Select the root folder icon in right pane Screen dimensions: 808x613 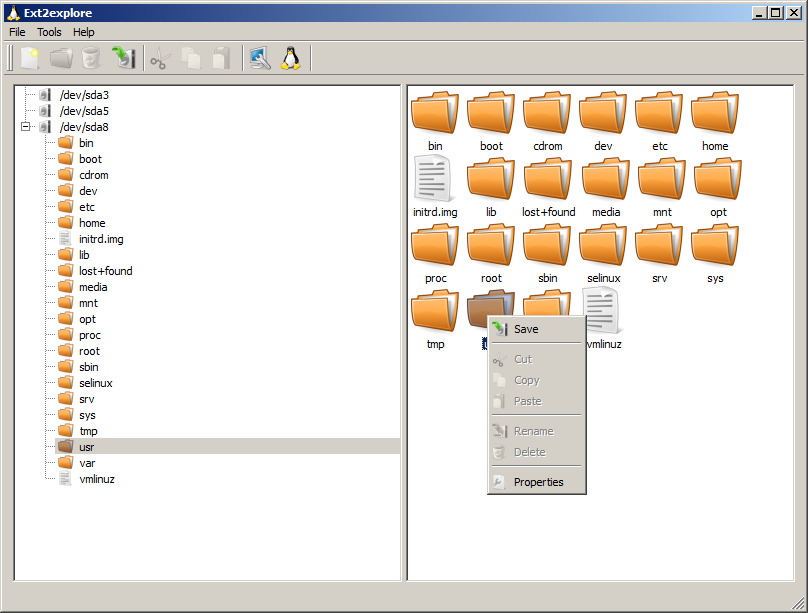pyautogui.click(x=491, y=244)
